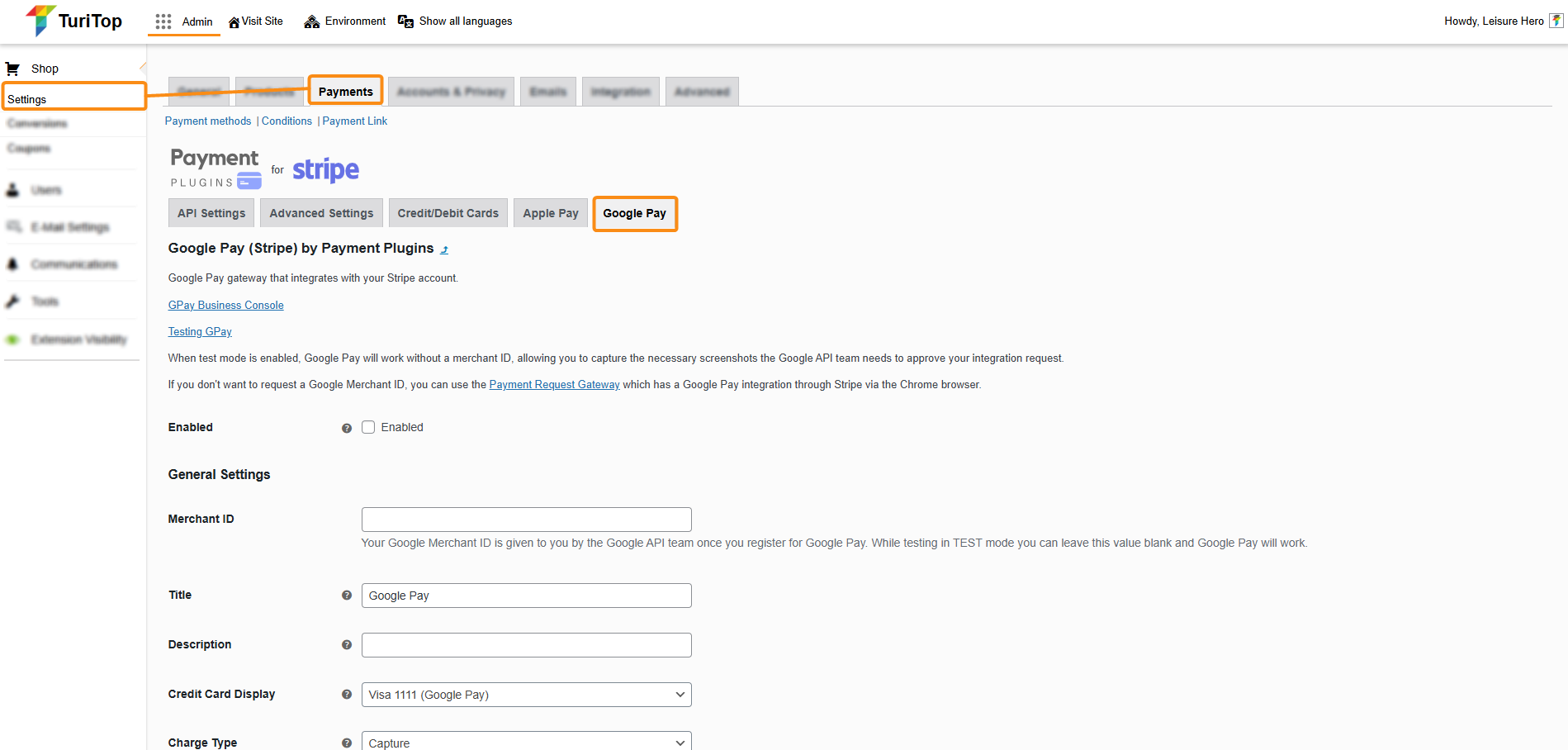Enable the Google Pay gateway checkbox
1568x750 pixels.
coord(368,427)
